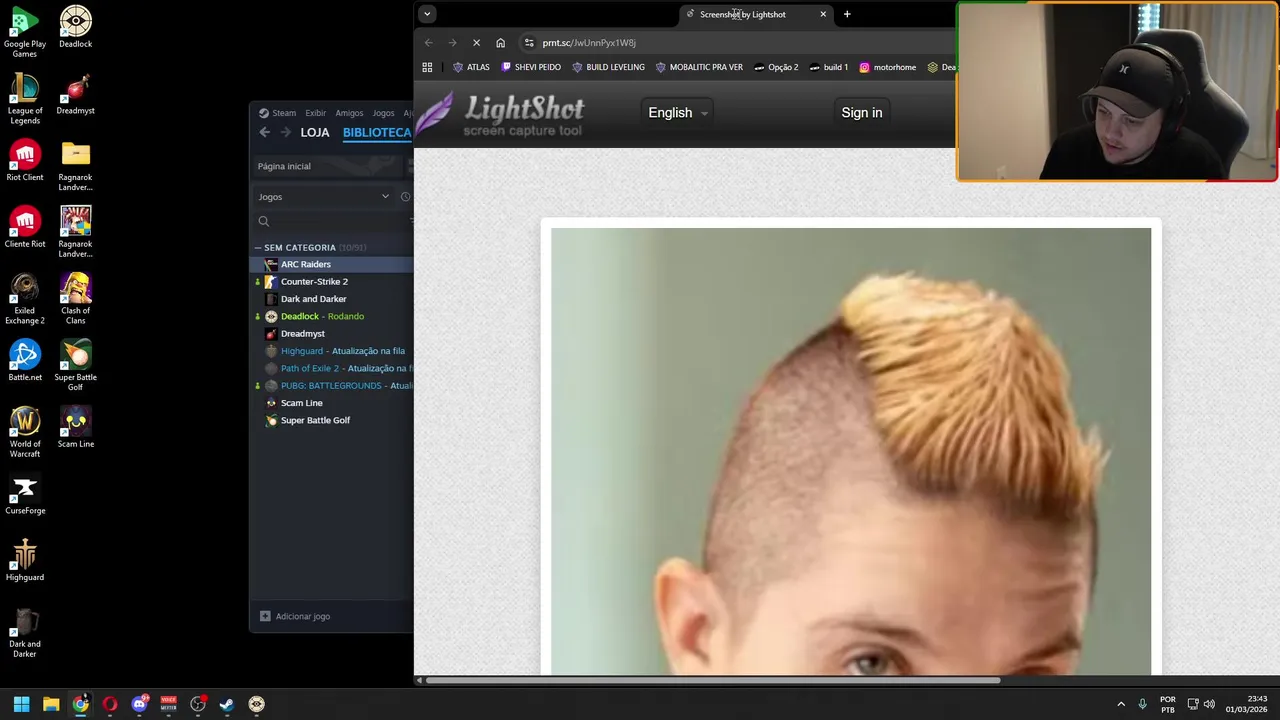Open OBS Studio from the taskbar
This screenshot has width=1280, height=720.
pos(198,704)
